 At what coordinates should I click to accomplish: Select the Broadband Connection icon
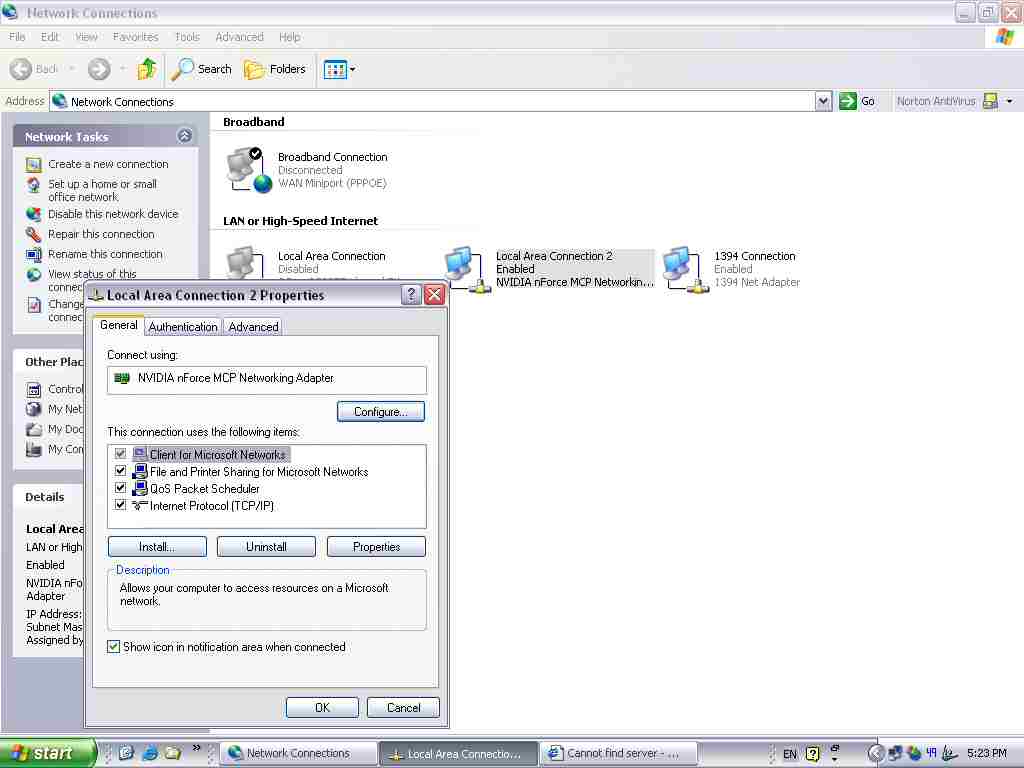(248, 170)
